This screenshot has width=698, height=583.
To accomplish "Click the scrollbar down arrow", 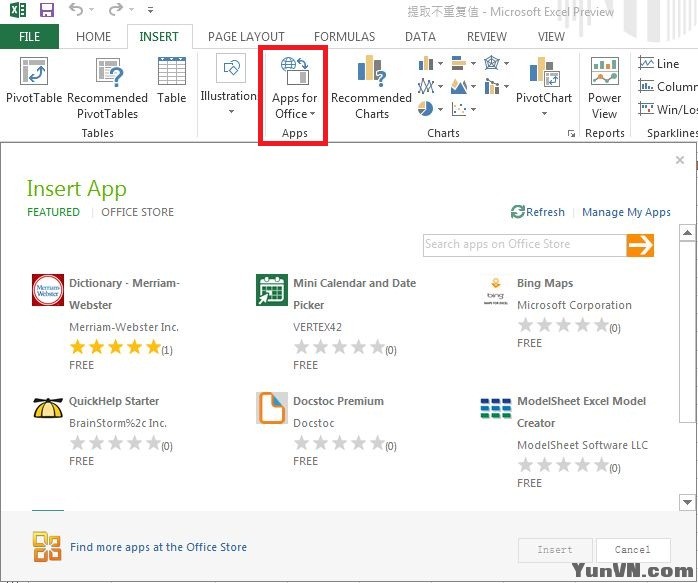I will (687, 502).
